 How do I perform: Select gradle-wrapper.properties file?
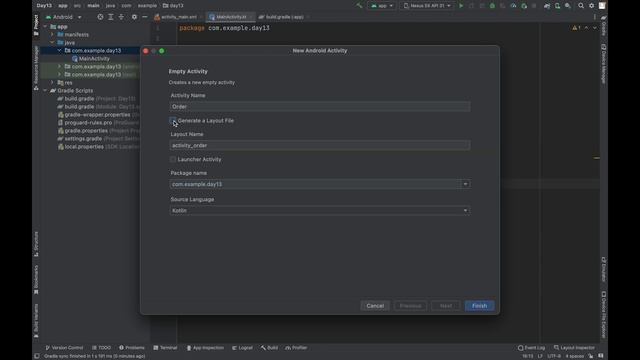98,115
